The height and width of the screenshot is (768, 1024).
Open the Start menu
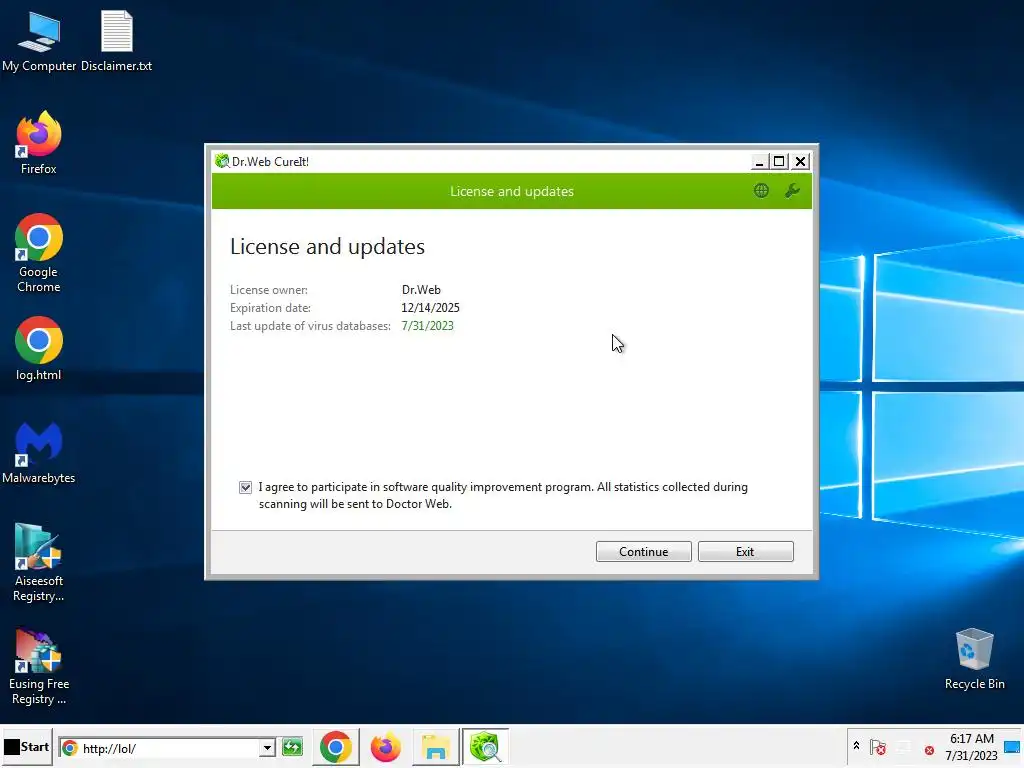pyautogui.click(x=27, y=746)
